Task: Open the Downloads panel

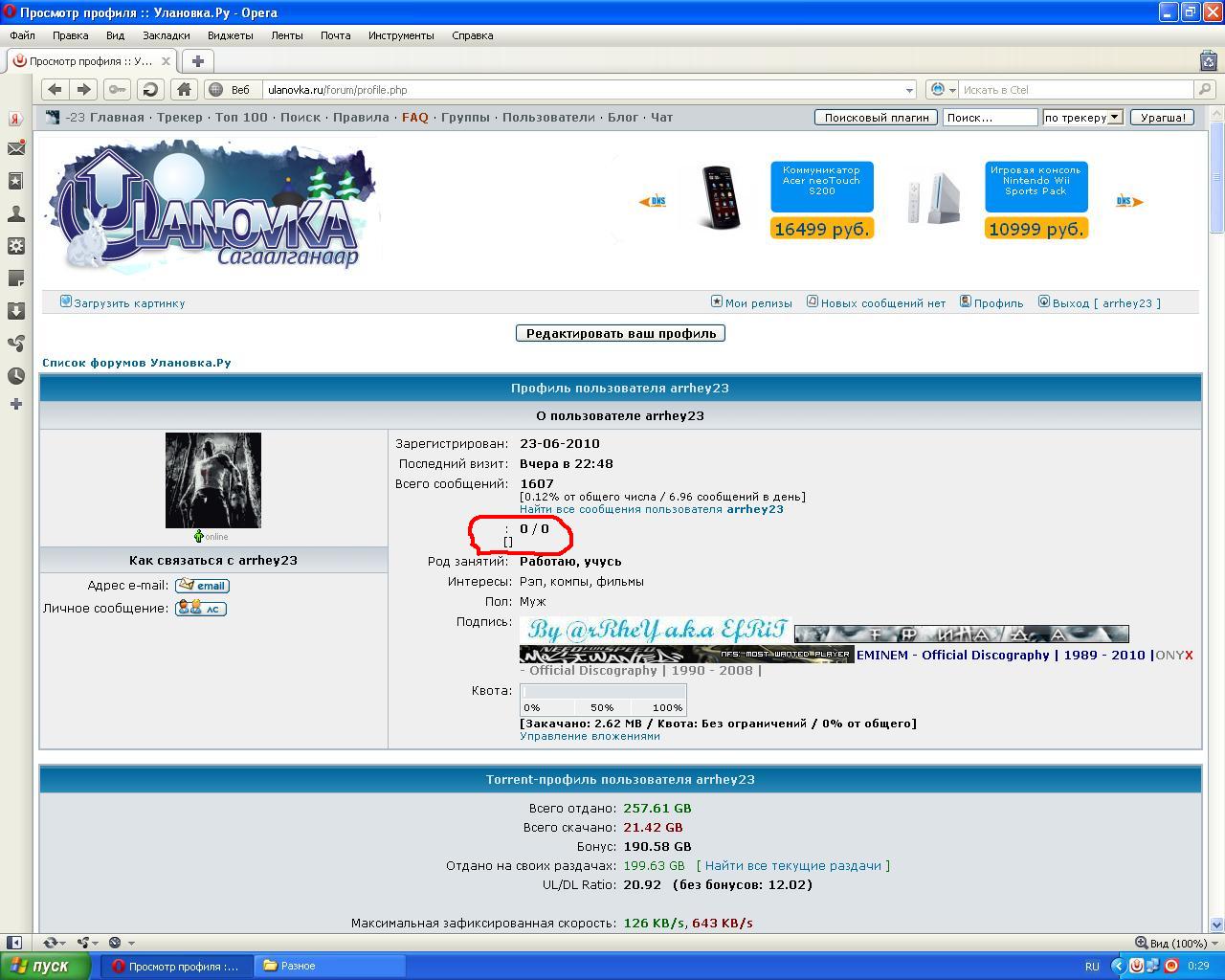Action: 15,311
